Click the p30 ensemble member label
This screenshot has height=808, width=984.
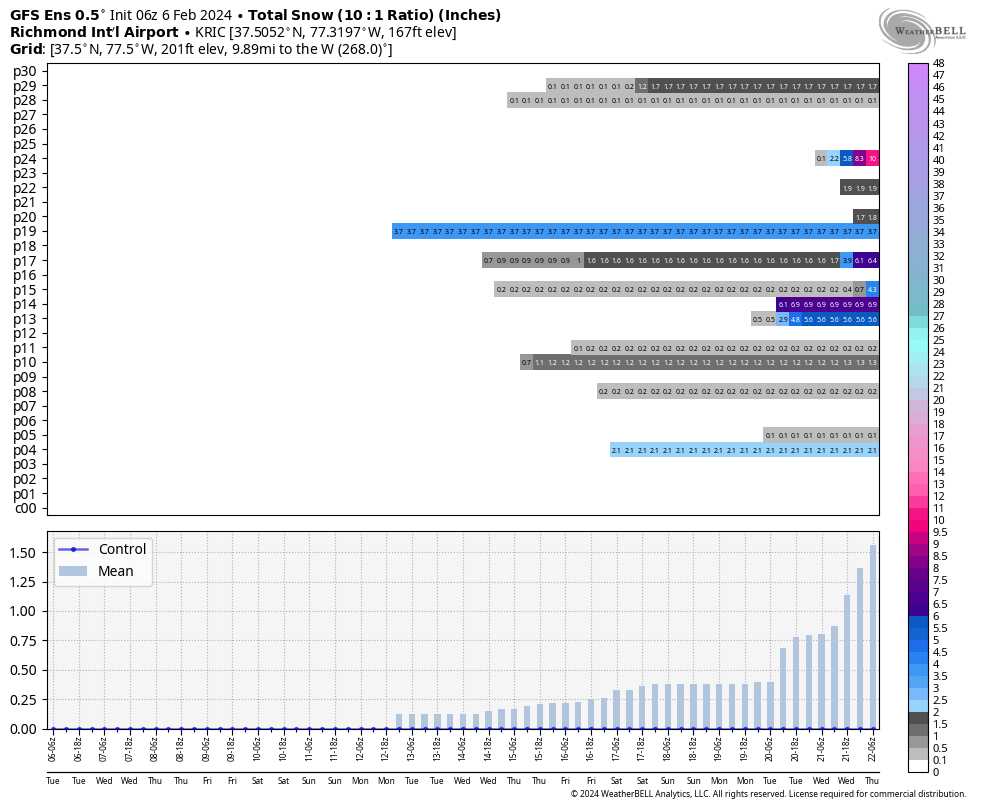[x=25, y=71]
